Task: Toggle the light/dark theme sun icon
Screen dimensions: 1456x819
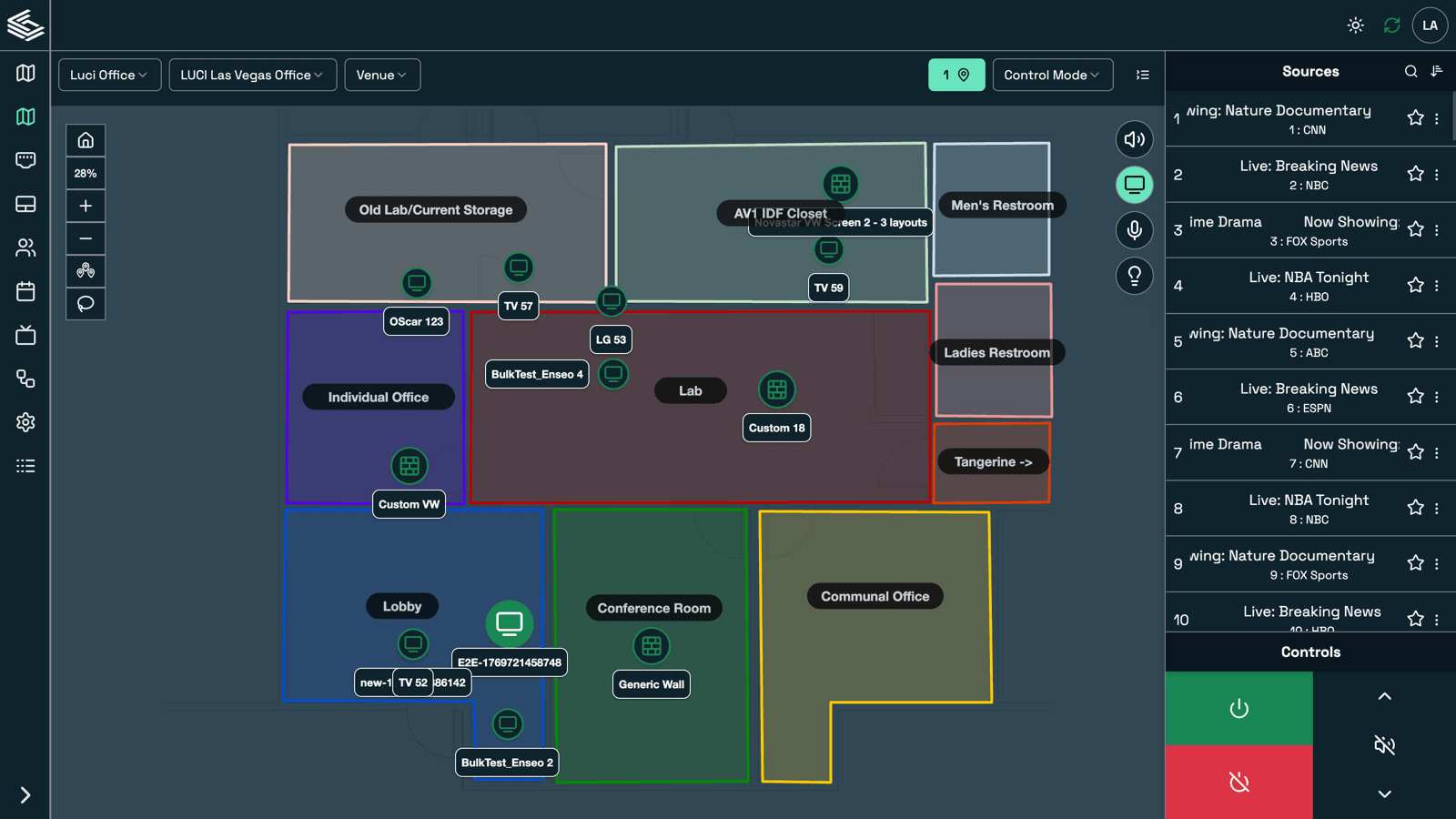Action: click(1355, 25)
